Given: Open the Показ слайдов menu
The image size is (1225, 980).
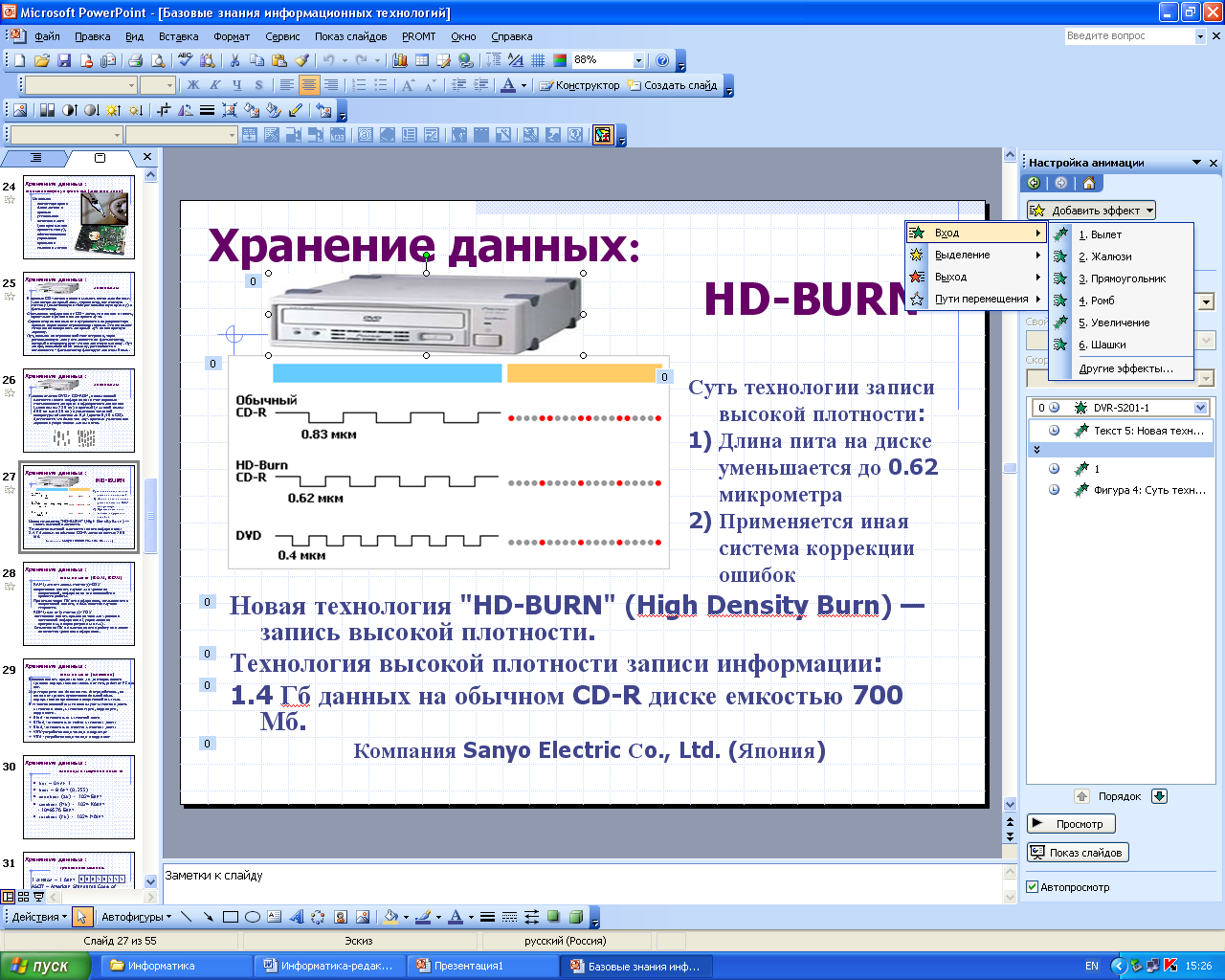Looking at the screenshot, I should coord(350,36).
